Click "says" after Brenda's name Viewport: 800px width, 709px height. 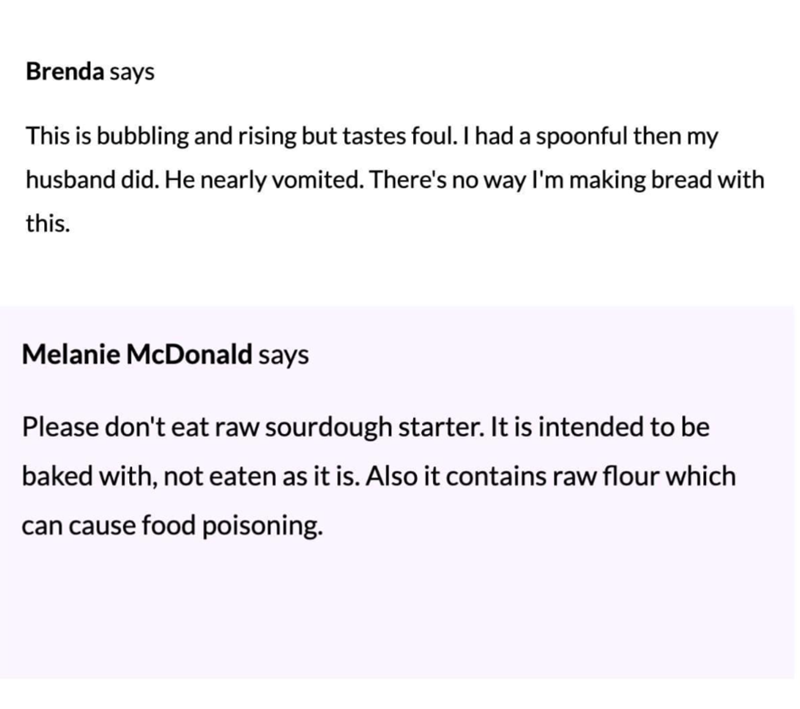(132, 74)
